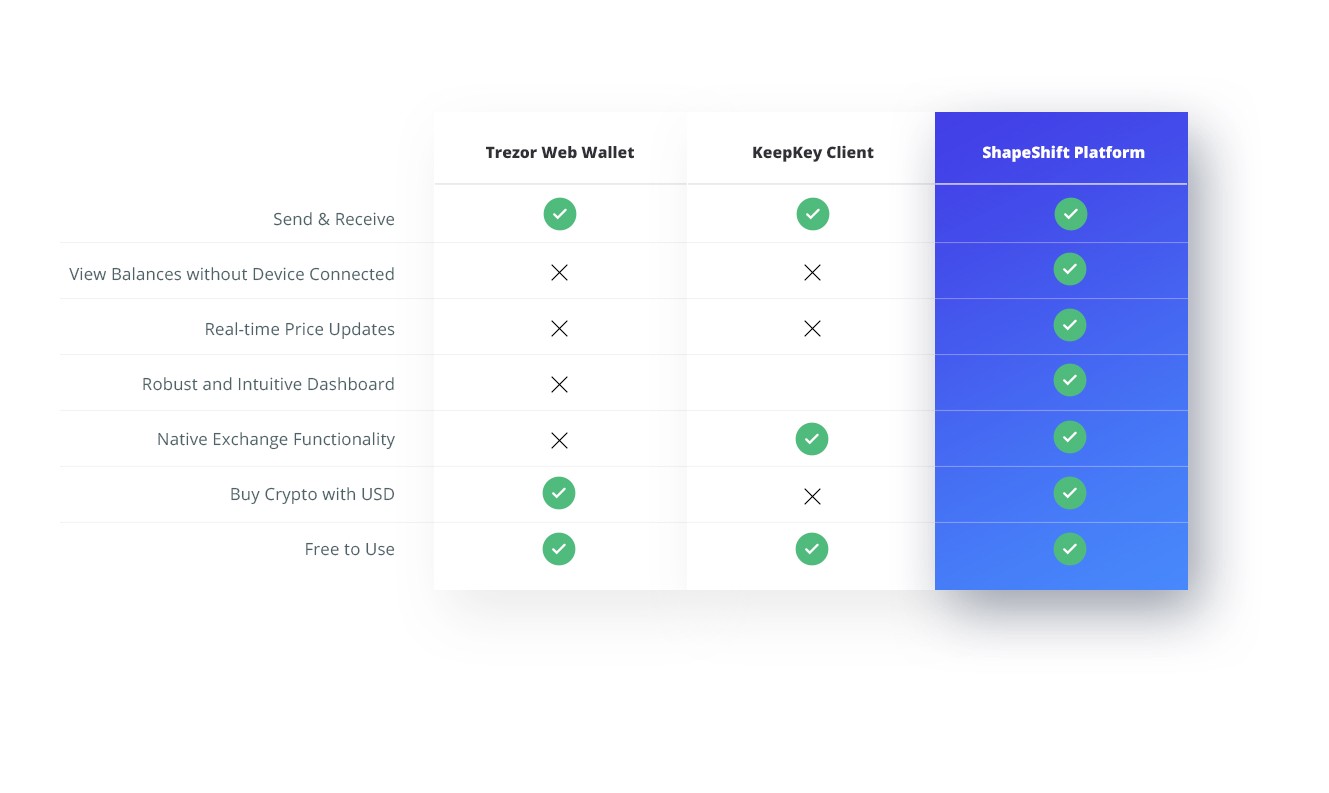Select the Trezor Web Wallet column header

560,152
